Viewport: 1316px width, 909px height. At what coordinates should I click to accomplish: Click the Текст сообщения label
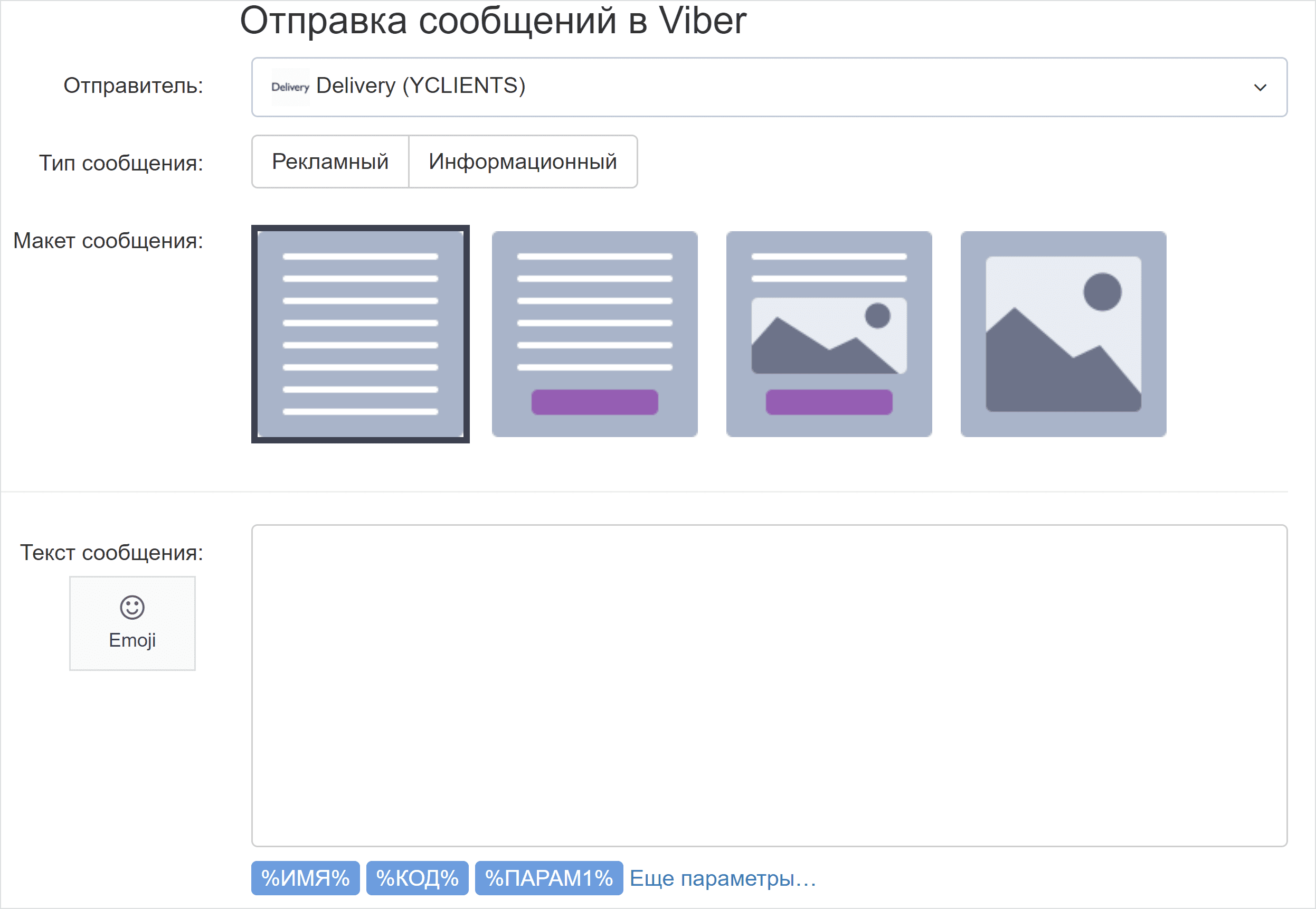(x=111, y=553)
